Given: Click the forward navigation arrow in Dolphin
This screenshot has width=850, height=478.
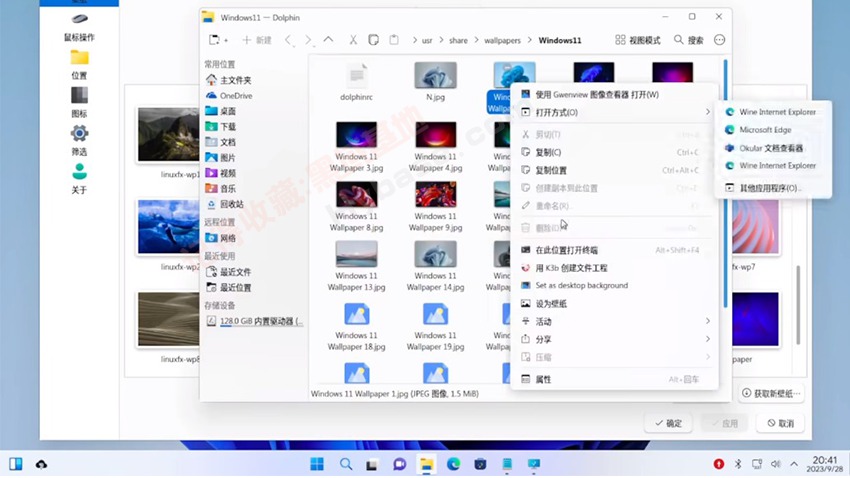Looking at the screenshot, I should coord(308,40).
